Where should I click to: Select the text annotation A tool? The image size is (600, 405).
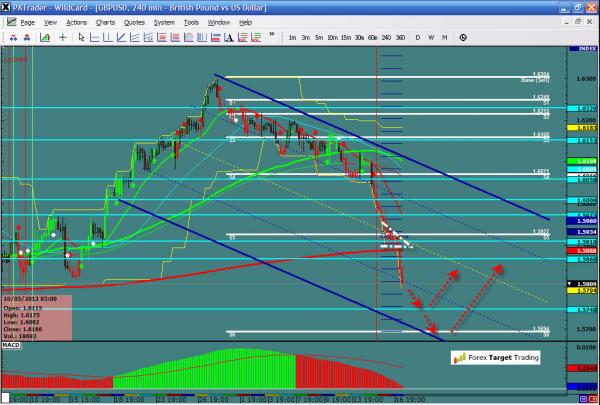click(x=229, y=38)
